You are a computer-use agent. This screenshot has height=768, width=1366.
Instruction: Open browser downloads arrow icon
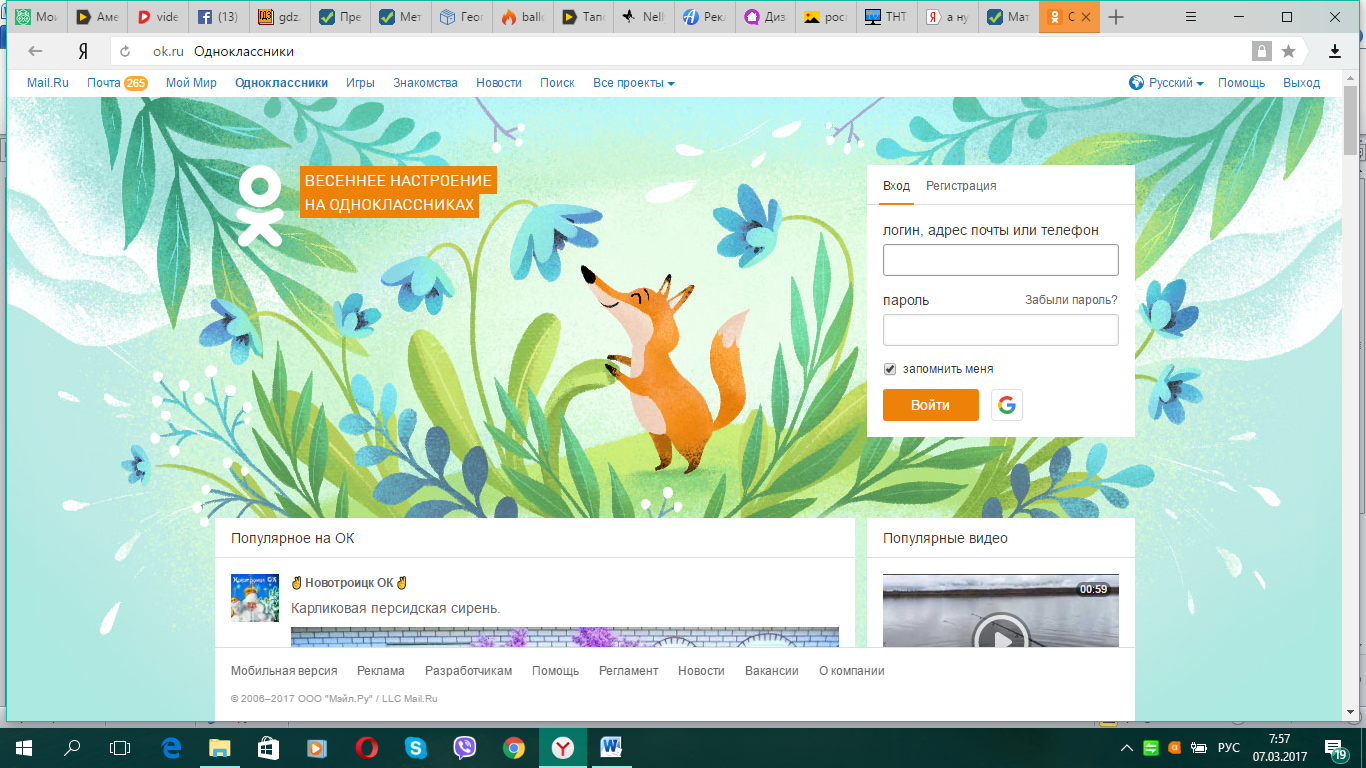coord(1335,51)
